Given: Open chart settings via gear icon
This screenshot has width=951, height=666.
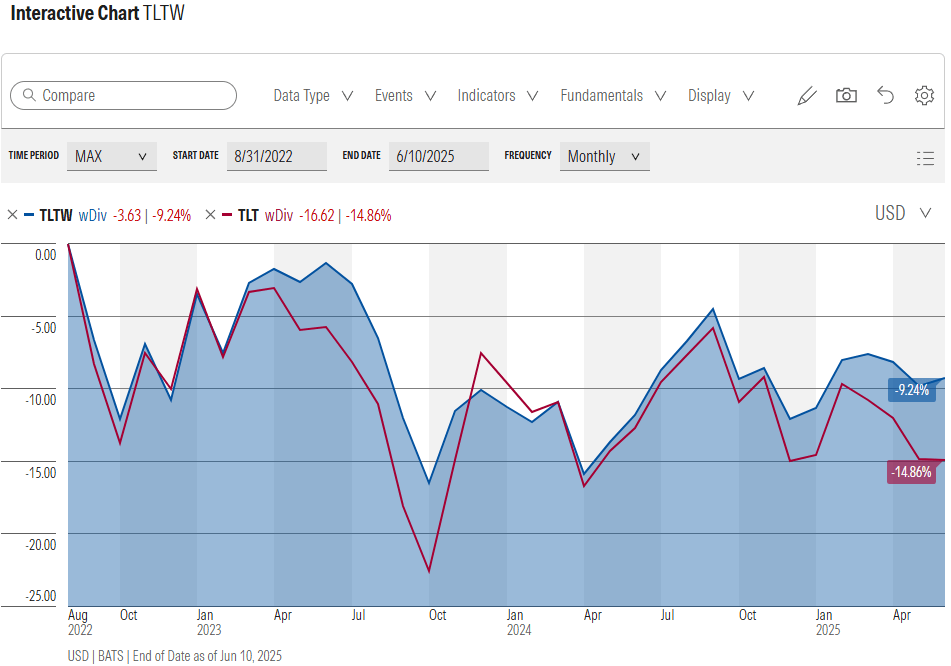Looking at the screenshot, I should (x=924, y=95).
